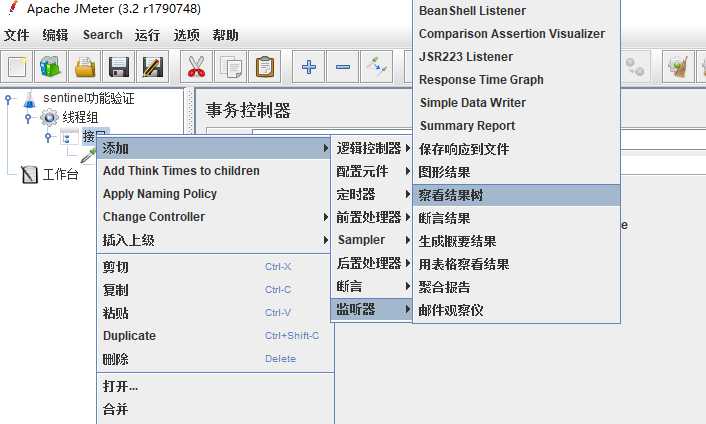The image size is (706, 424).
Task: Click the Cut scissors icon
Action: [196, 67]
